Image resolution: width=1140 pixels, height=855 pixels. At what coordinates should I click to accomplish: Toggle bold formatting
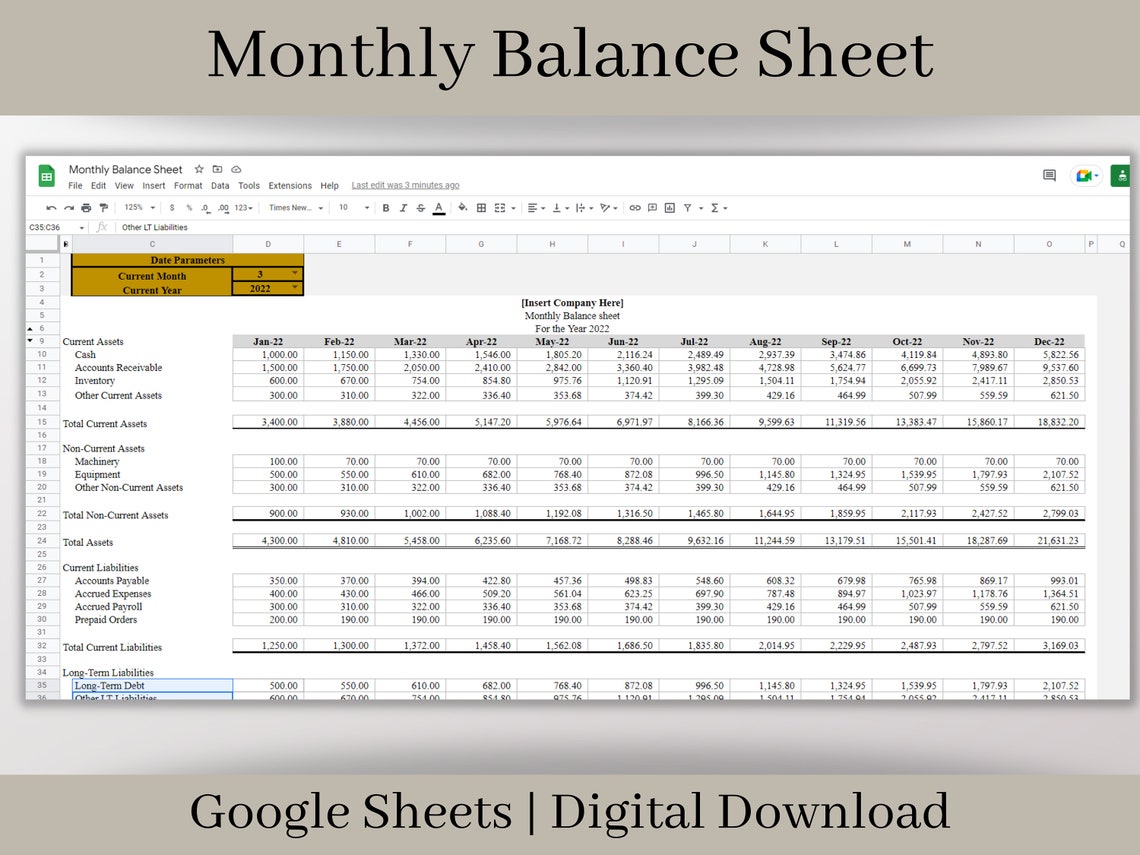(386, 207)
